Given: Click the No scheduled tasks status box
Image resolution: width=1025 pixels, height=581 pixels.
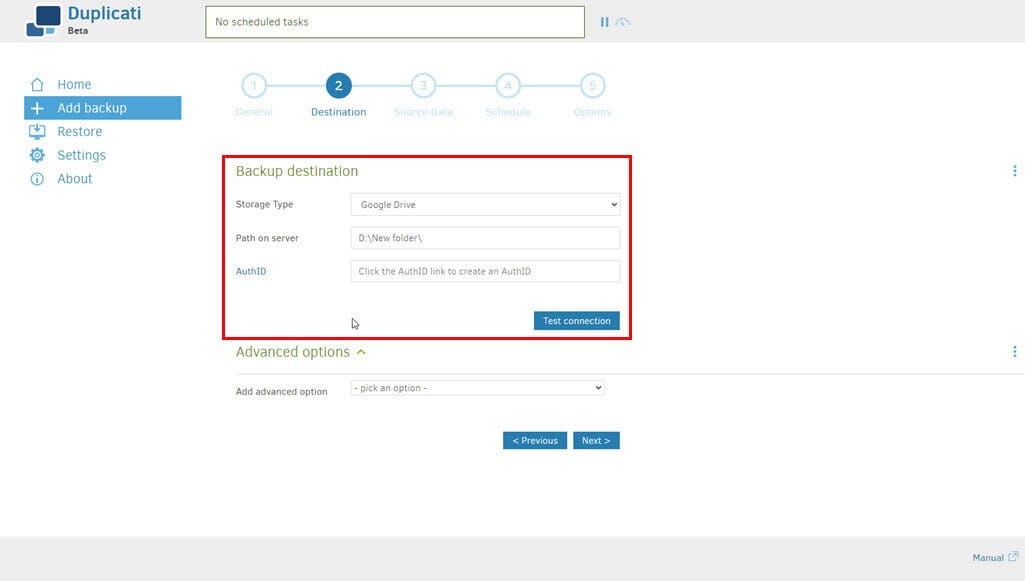Looking at the screenshot, I should coord(395,22).
